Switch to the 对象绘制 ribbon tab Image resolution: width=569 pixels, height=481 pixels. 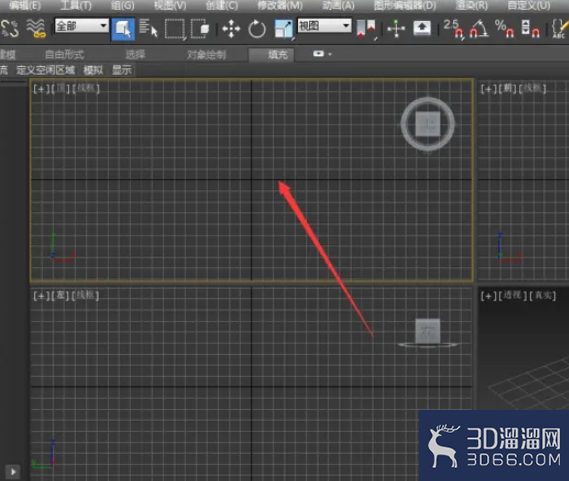(x=206, y=55)
